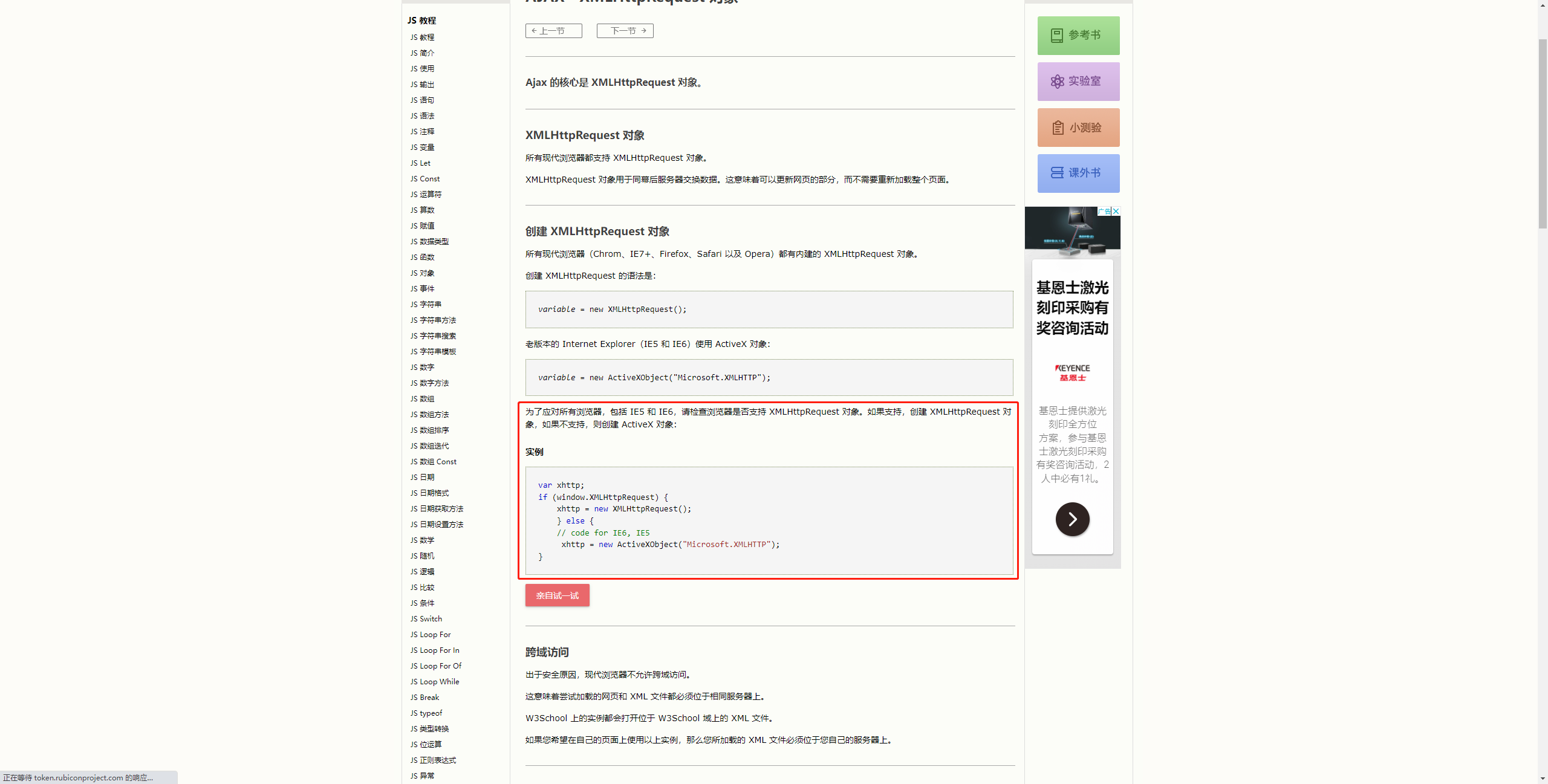
Task: Open the JS Const sidebar entry
Action: coord(424,178)
